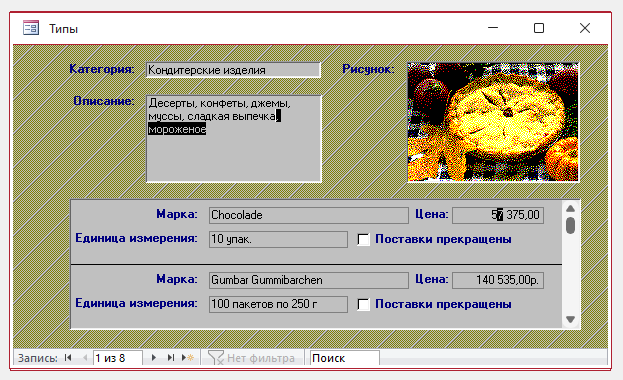Click the 'Марка' field 'Gumbar Gummibarchen'
The height and width of the screenshot is (380, 623).
tap(309, 280)
